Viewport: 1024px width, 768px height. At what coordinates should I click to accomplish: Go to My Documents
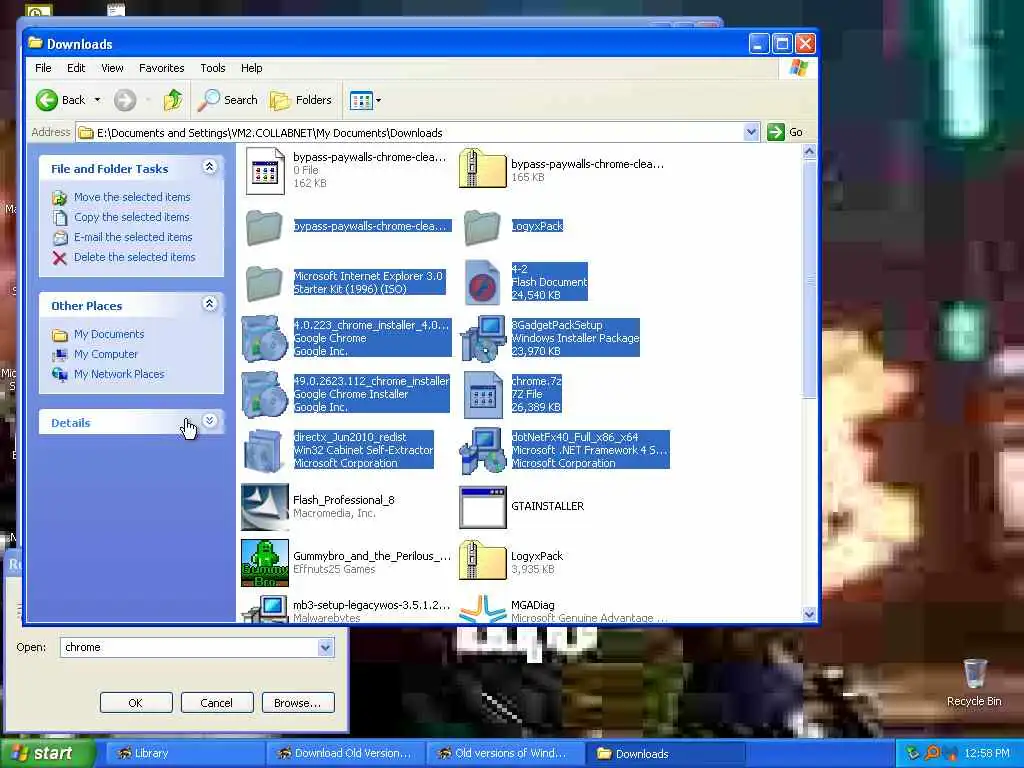click(109, 334)
